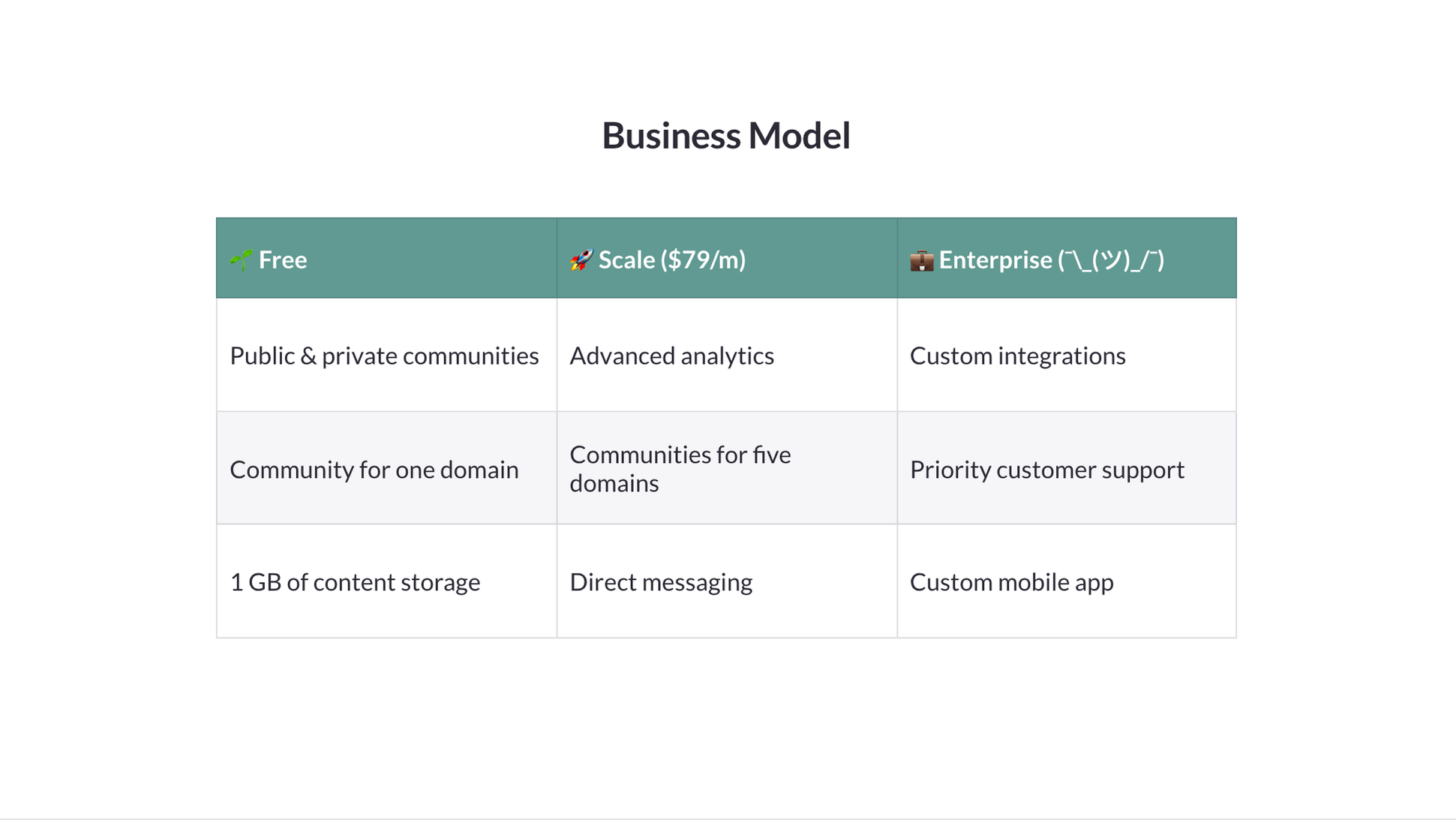Click the Free column header text
The height and width of the screenshot is (820, 1456).
point(283,260)
